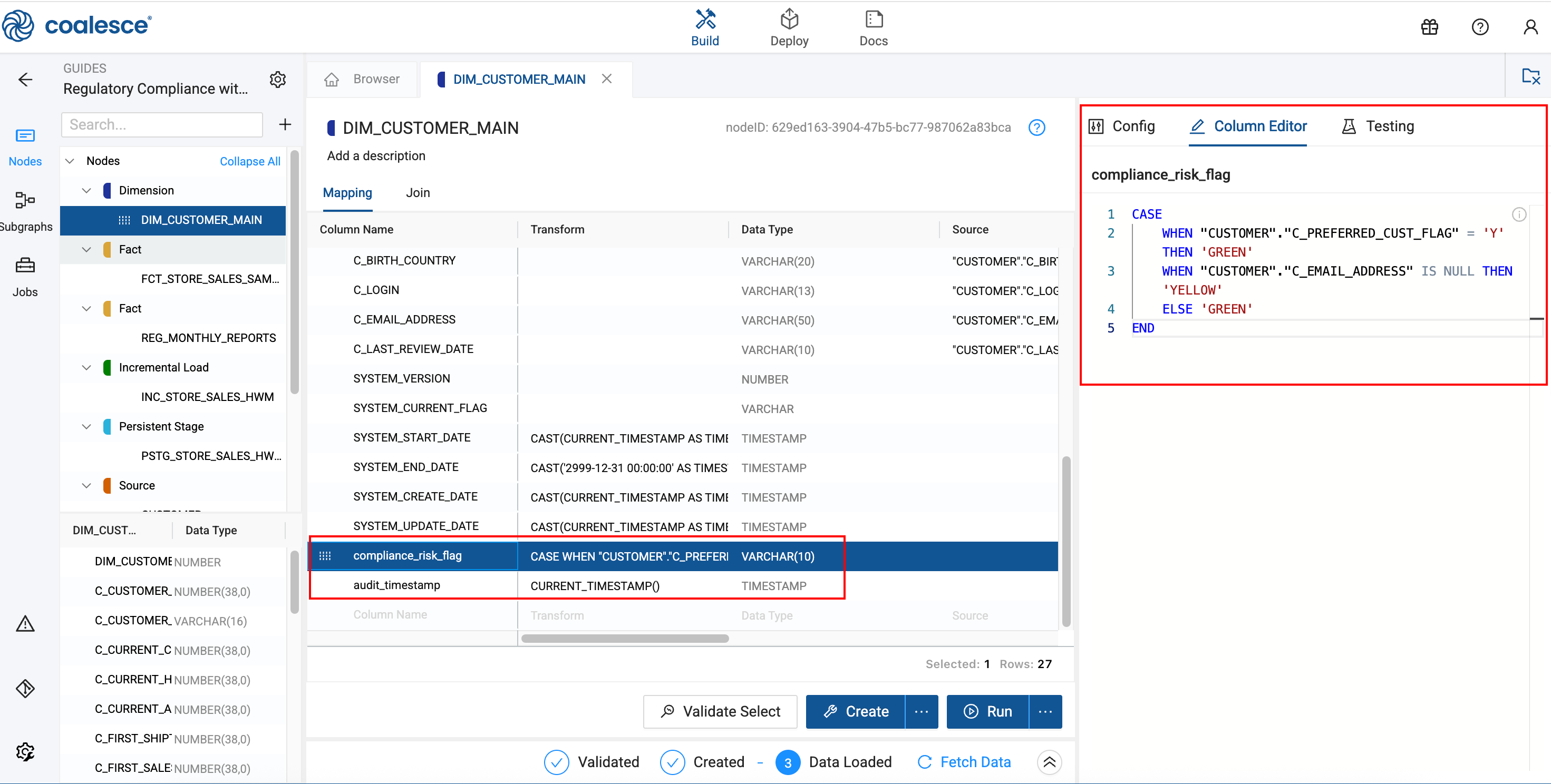Collapse the Source node group
Viewport: 1551px width, 784px height.
pos(86,485)
